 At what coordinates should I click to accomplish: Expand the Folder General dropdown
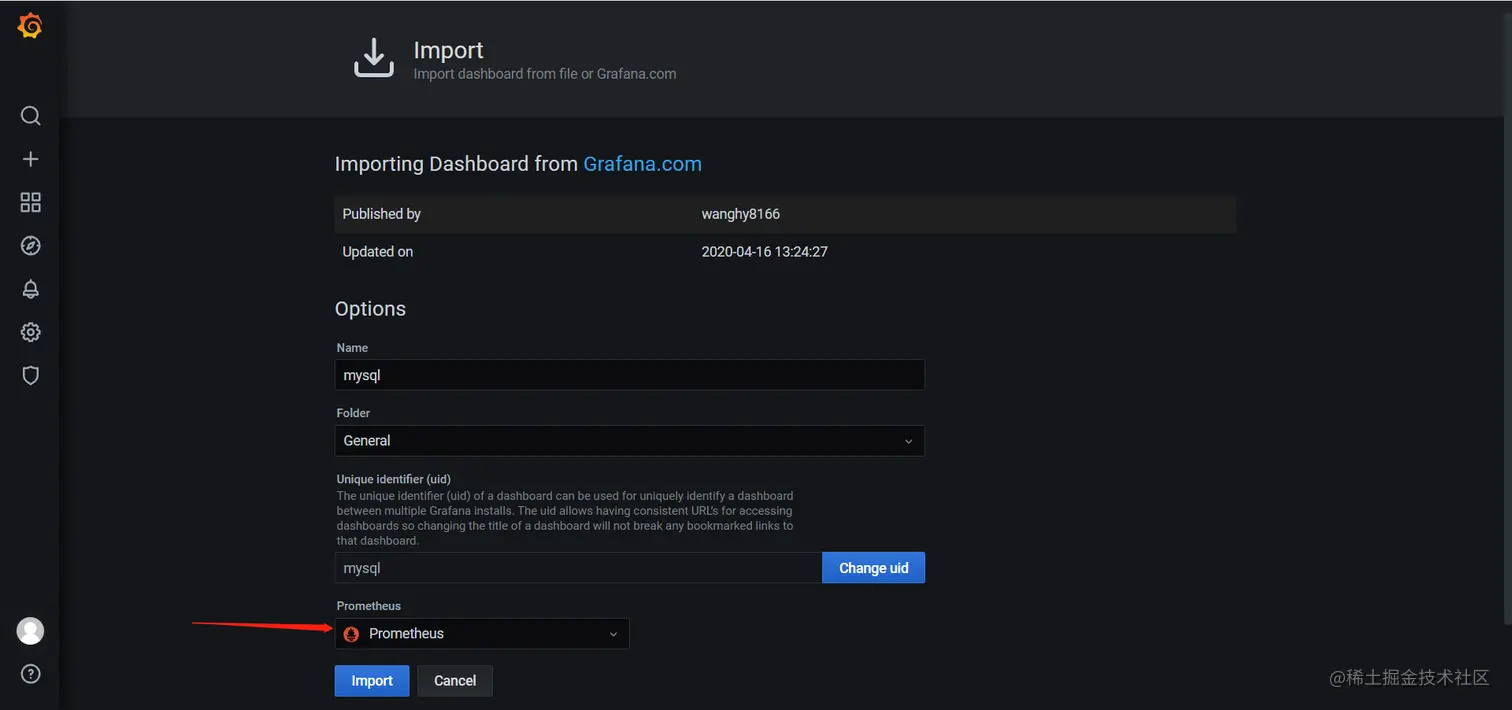[x=629, y=441]
